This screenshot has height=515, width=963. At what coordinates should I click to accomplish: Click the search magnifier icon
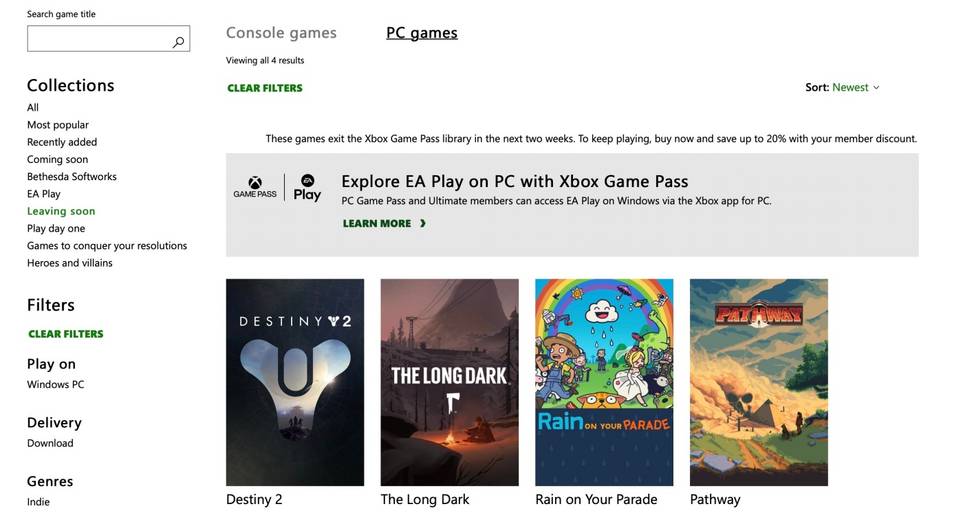pyautogui.click(x=178, y=41)
